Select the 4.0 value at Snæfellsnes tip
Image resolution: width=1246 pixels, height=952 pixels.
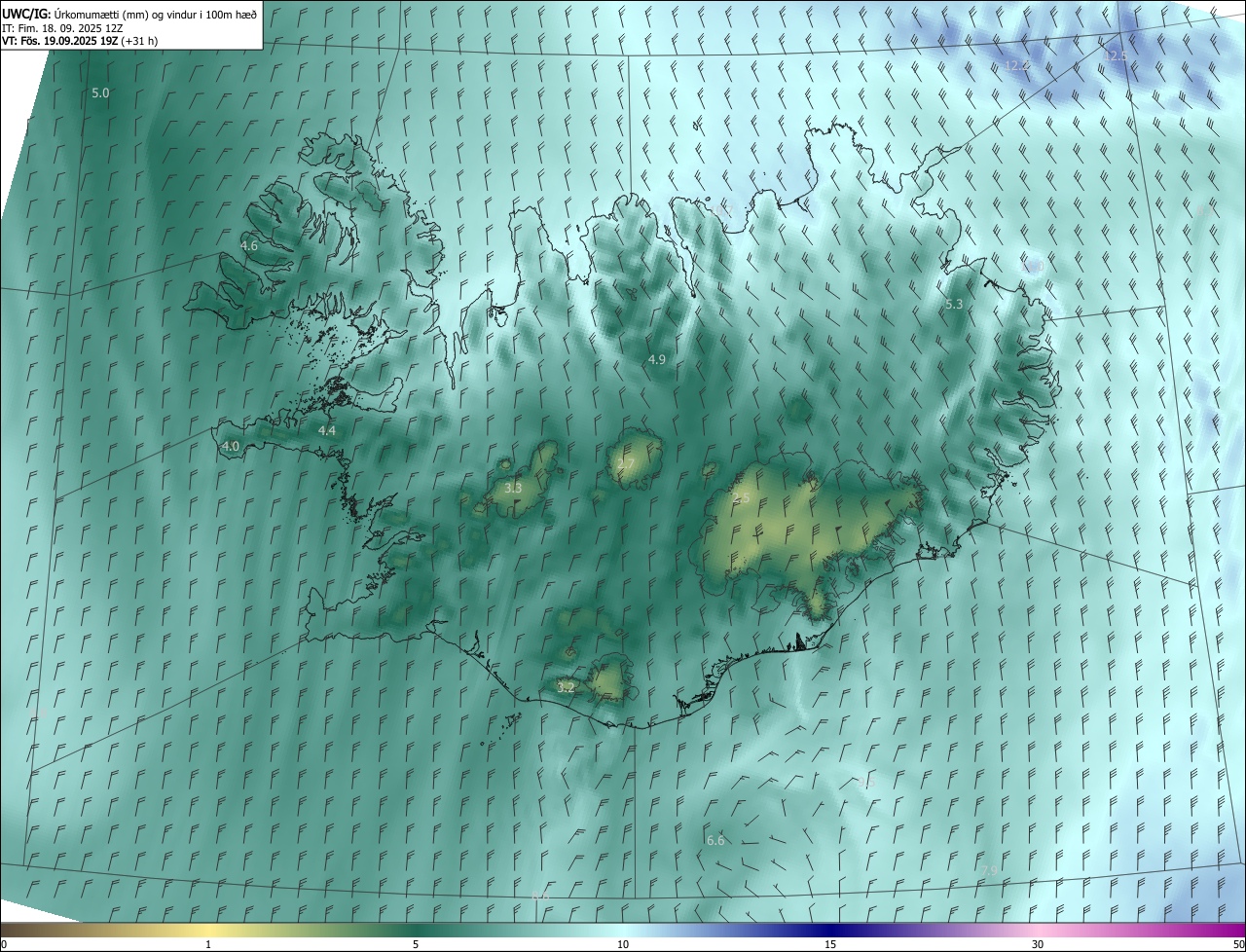point(231,447)
